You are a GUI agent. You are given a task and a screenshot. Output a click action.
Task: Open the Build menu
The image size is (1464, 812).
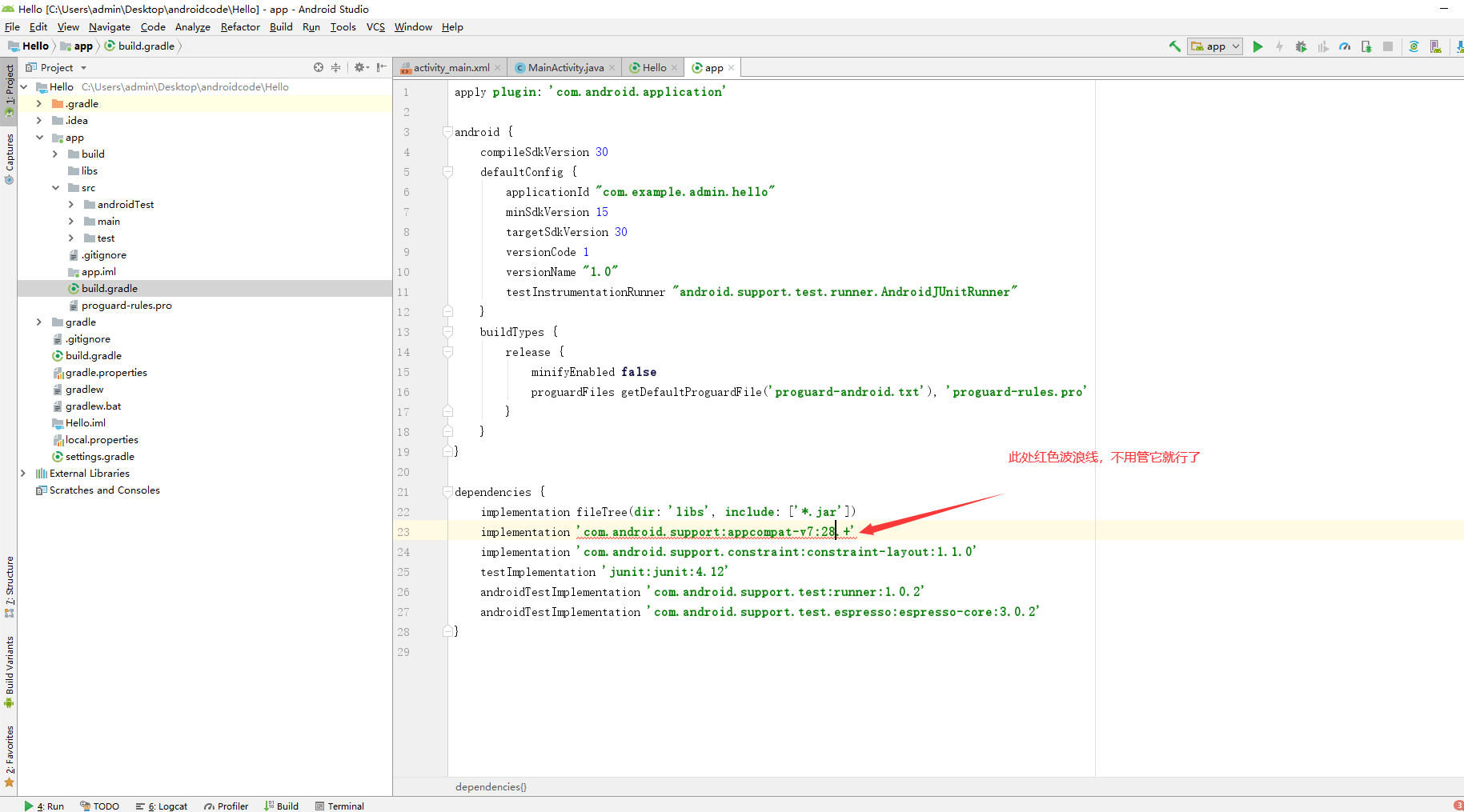[x=281, y=26]
